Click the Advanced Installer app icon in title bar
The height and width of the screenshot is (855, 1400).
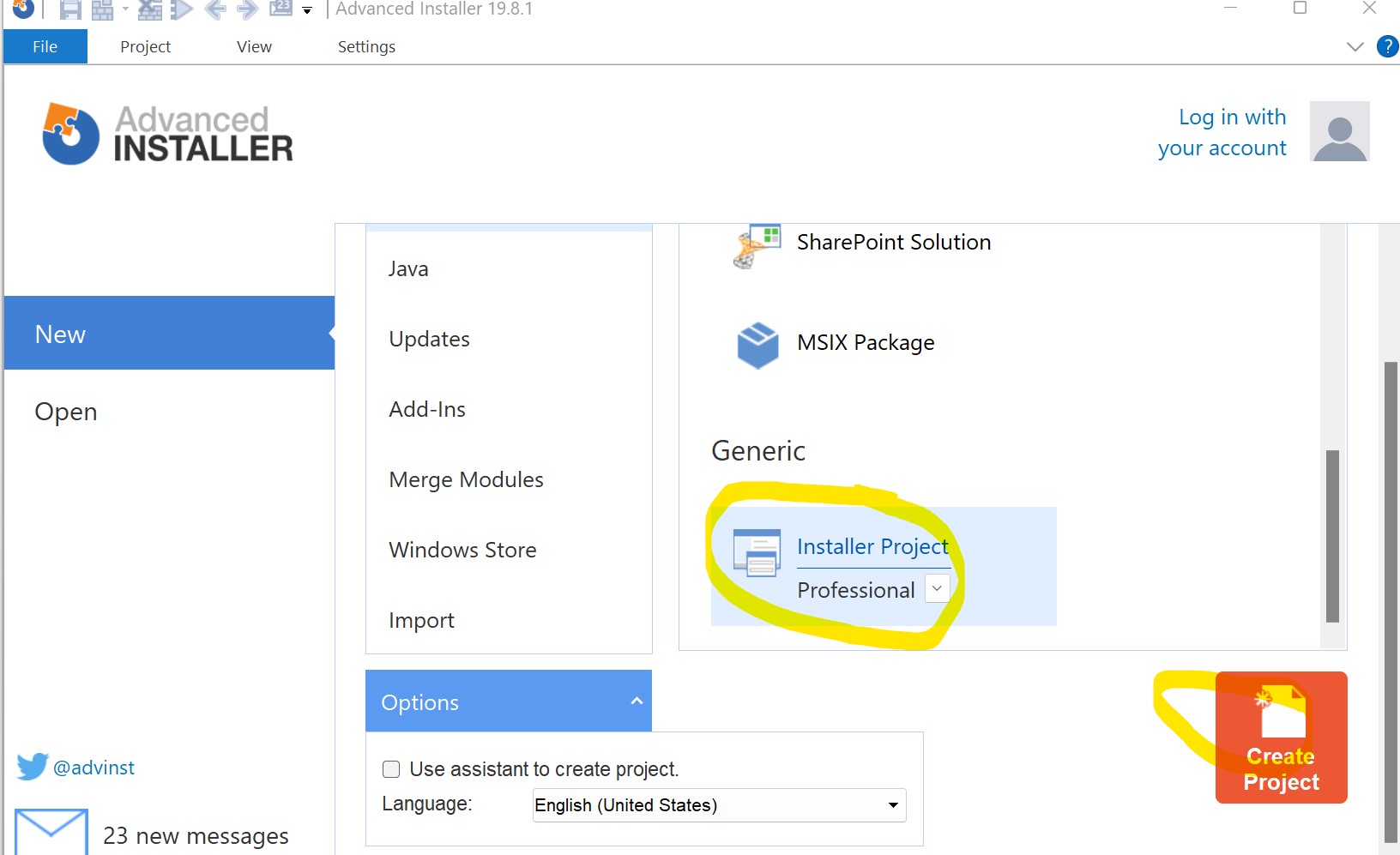point(23,9)
